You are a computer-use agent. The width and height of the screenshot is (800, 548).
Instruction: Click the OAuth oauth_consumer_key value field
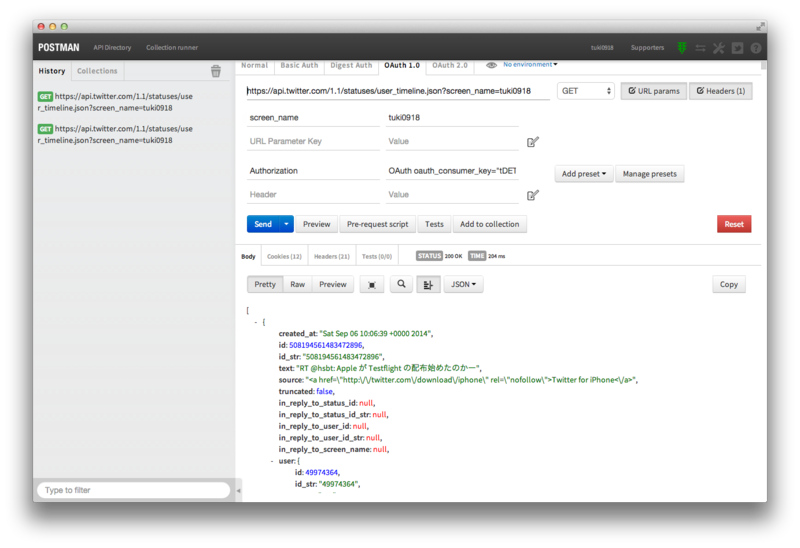452,171
